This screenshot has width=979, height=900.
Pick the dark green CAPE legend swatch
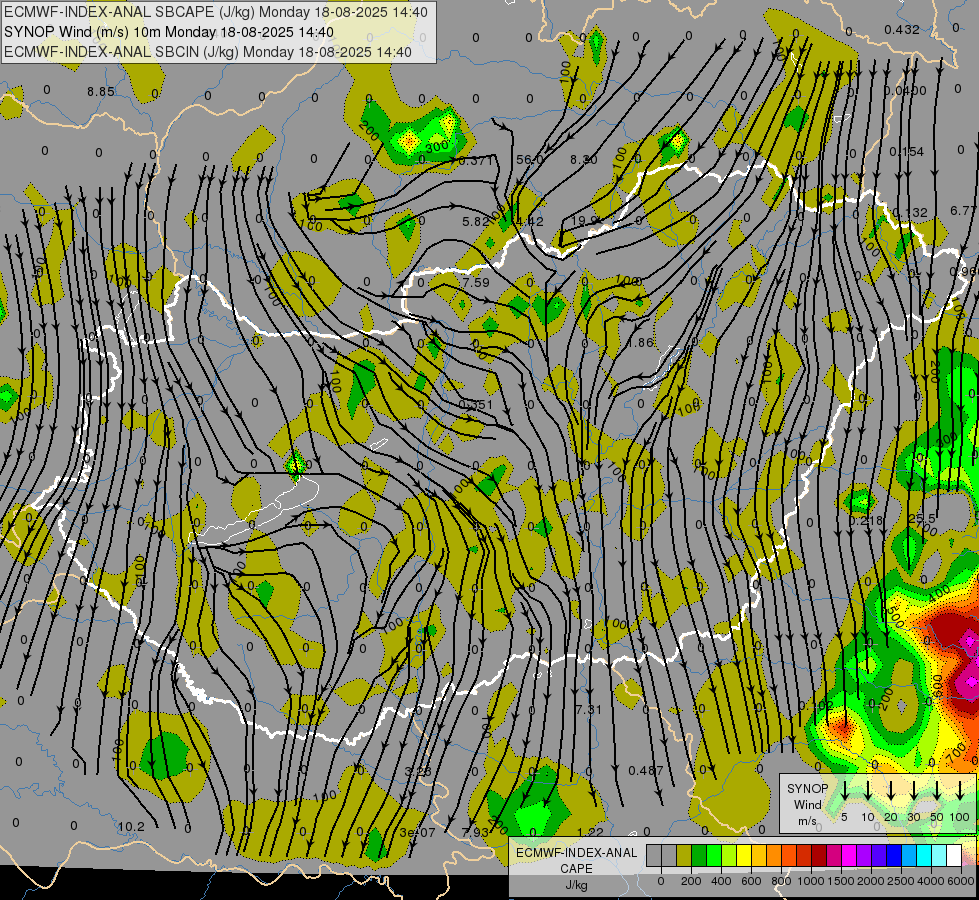pos(699,856)
